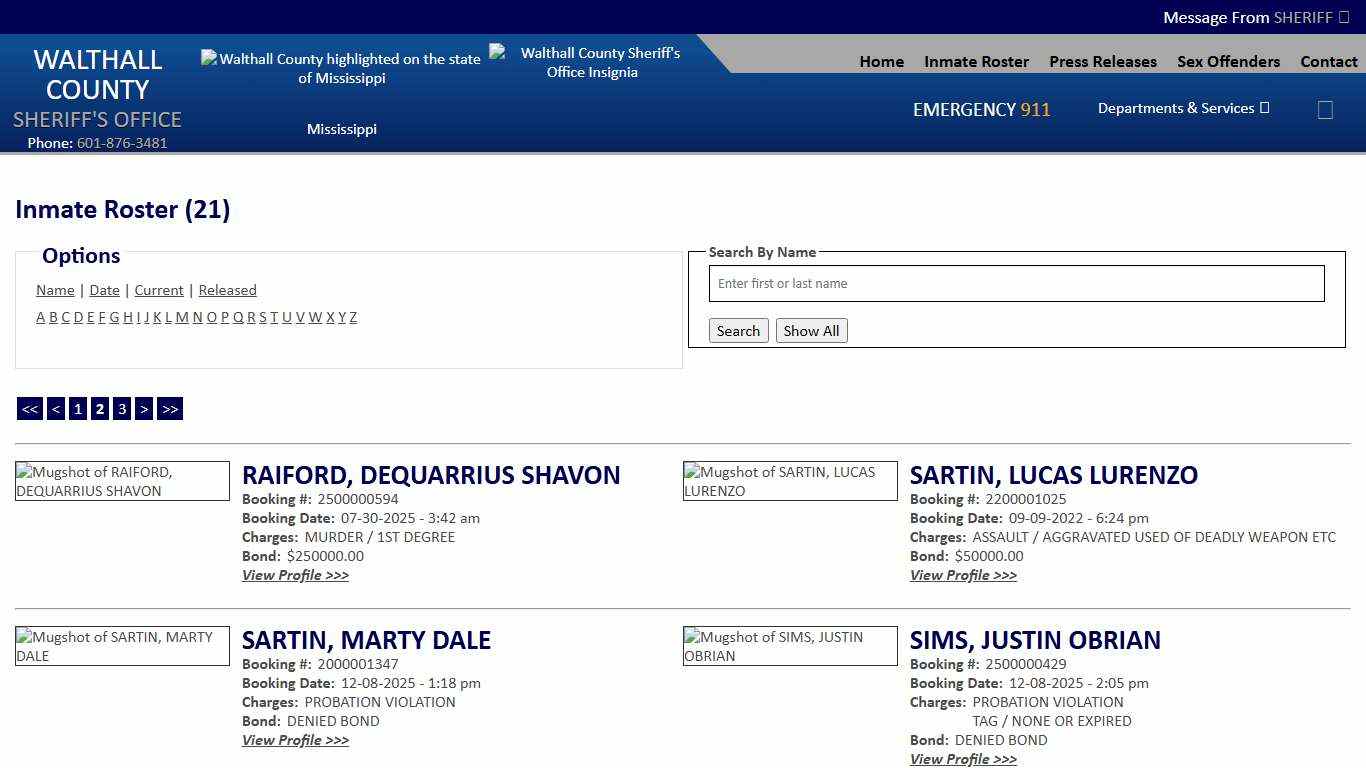Open the Press Releases section

point(1102,61)
